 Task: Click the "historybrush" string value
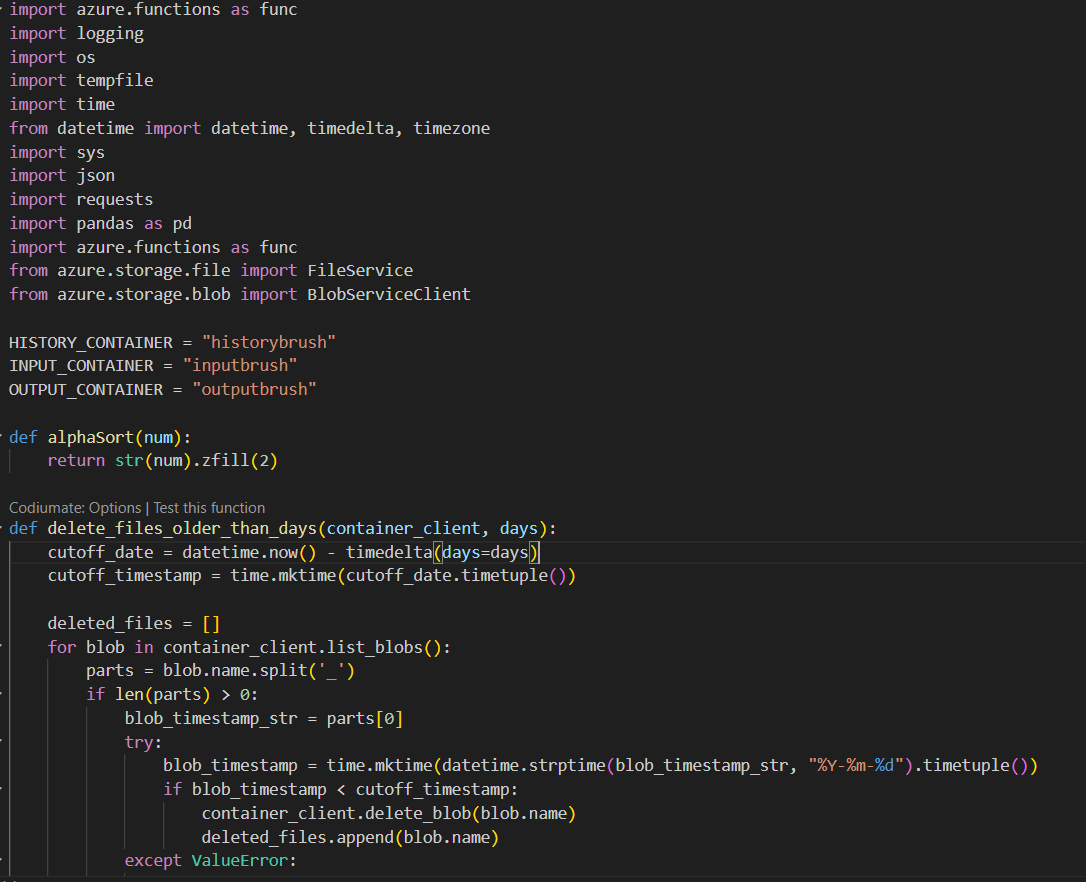coord(268,342)
